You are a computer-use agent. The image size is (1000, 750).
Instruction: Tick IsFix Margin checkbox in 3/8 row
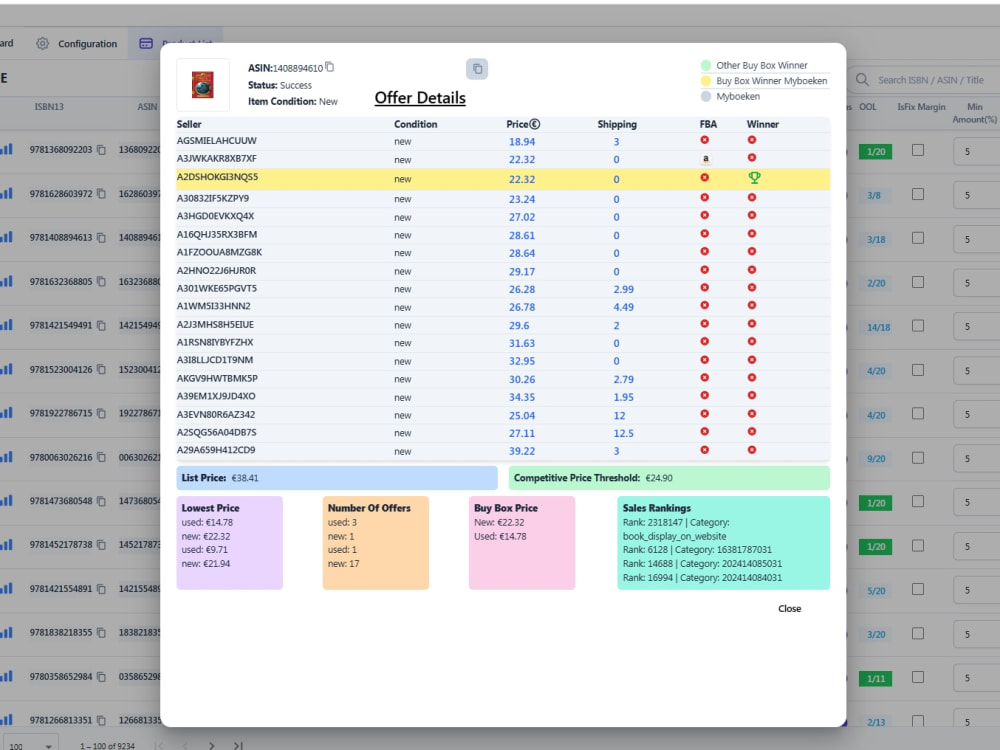(918, 194)
